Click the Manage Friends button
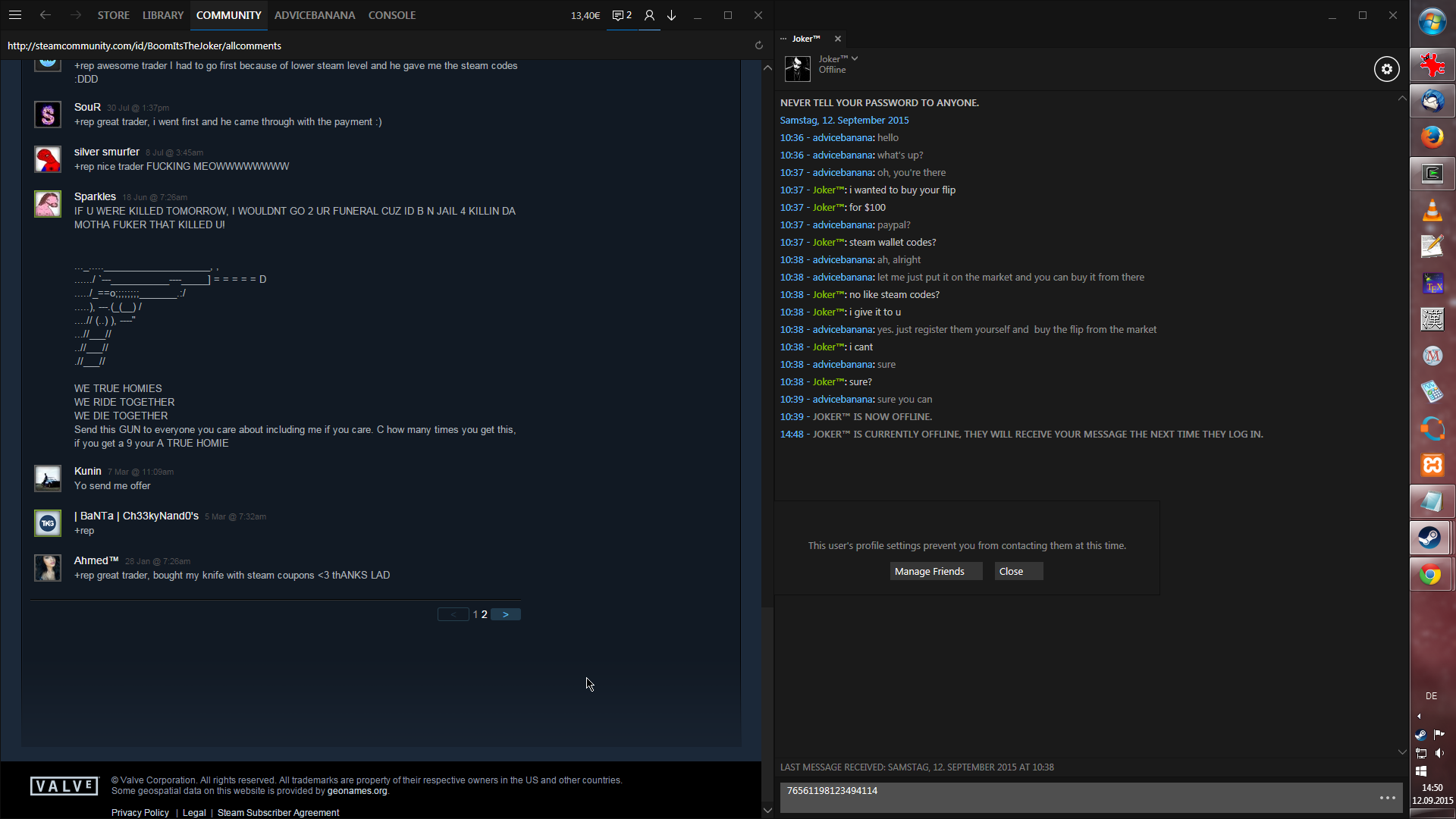The width and height of the screenshot is (1456, 819). (936, 571)
